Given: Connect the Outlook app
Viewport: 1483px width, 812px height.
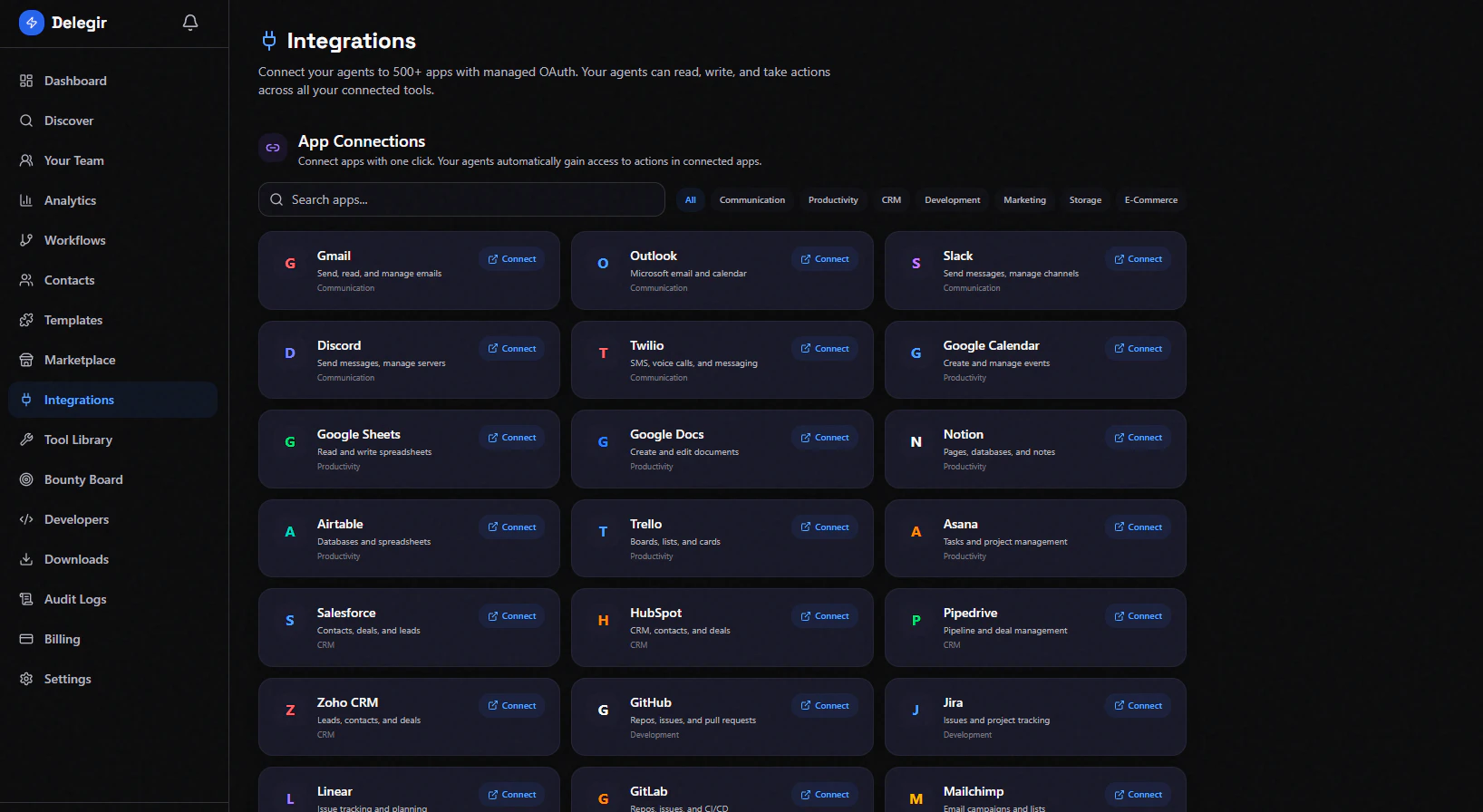Looking at the screenshot, I should click(825, 259).
